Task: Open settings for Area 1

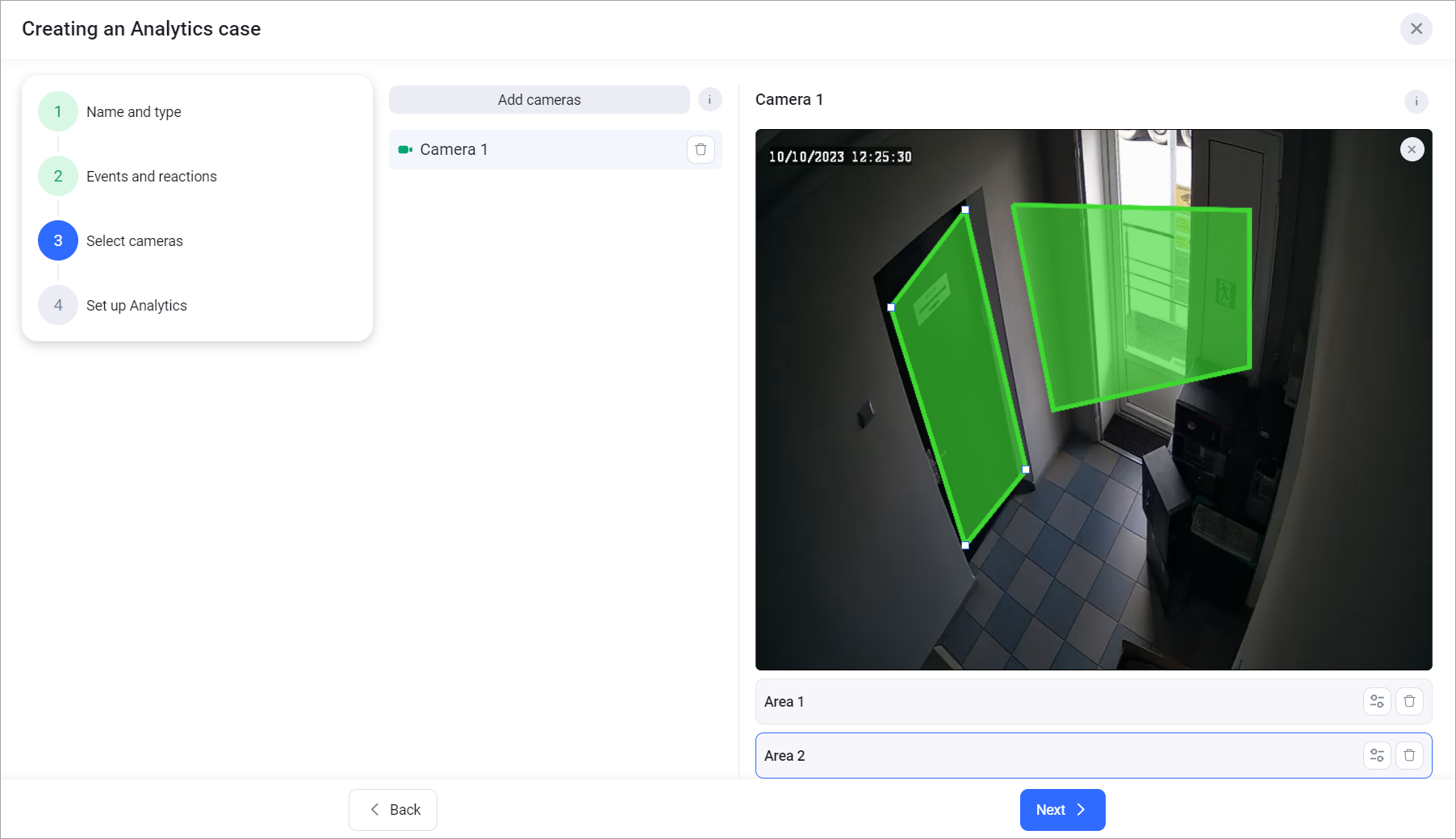Action: (1377, 702)
